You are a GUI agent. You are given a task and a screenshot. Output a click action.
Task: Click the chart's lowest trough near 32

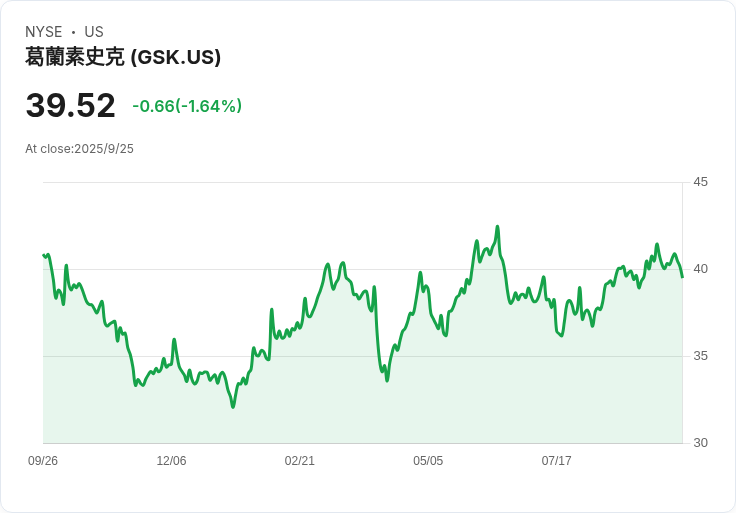coord(233,407)
